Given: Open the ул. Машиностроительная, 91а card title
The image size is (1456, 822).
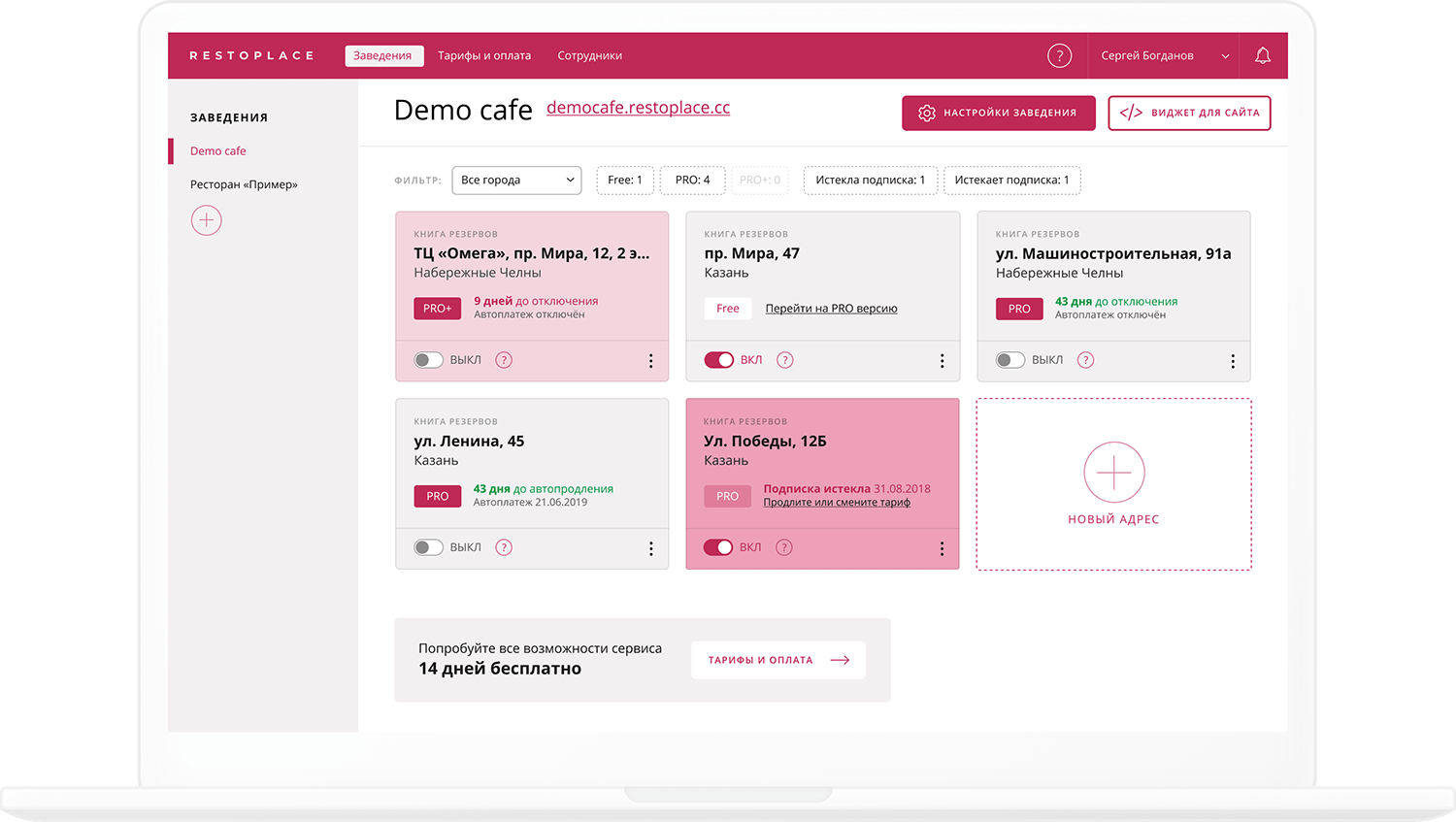Looking at the screenshot, I should click(1113, 253).
